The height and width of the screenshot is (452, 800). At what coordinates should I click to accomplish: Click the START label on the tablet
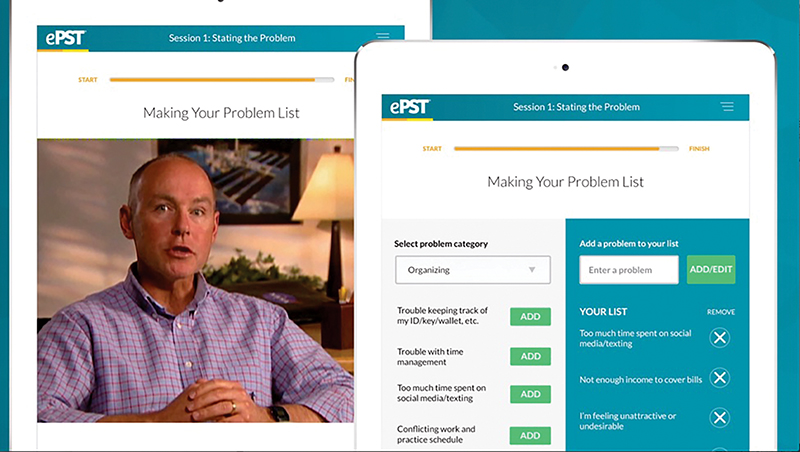tap(432, 148)
